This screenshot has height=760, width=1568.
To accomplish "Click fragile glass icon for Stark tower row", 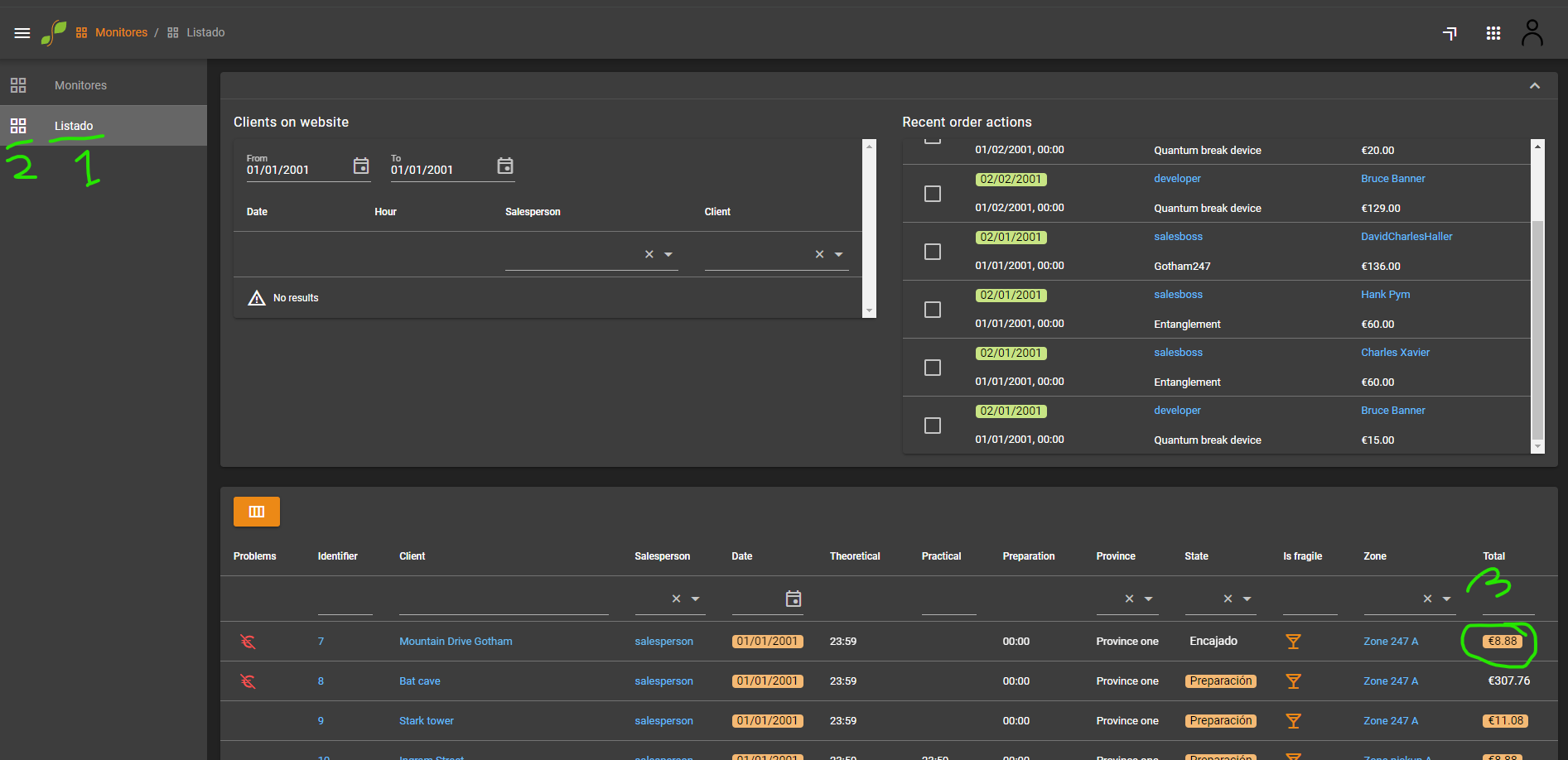I will point(1293,721).
